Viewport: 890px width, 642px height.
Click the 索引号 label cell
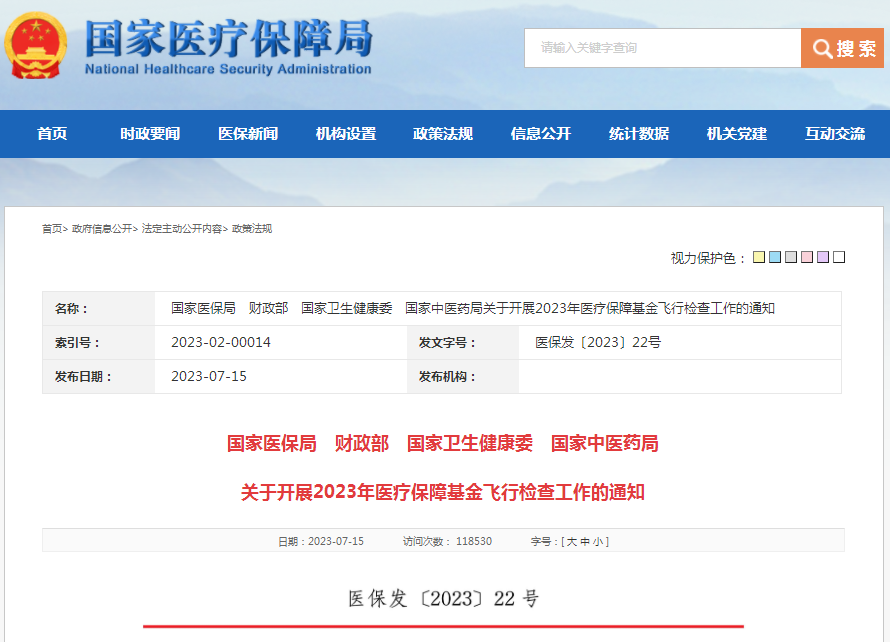tap(99, 342)
